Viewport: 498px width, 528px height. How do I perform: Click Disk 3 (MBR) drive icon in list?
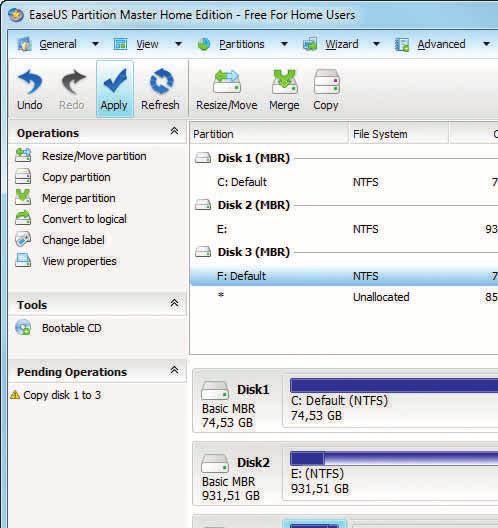(x=203, y=252)
